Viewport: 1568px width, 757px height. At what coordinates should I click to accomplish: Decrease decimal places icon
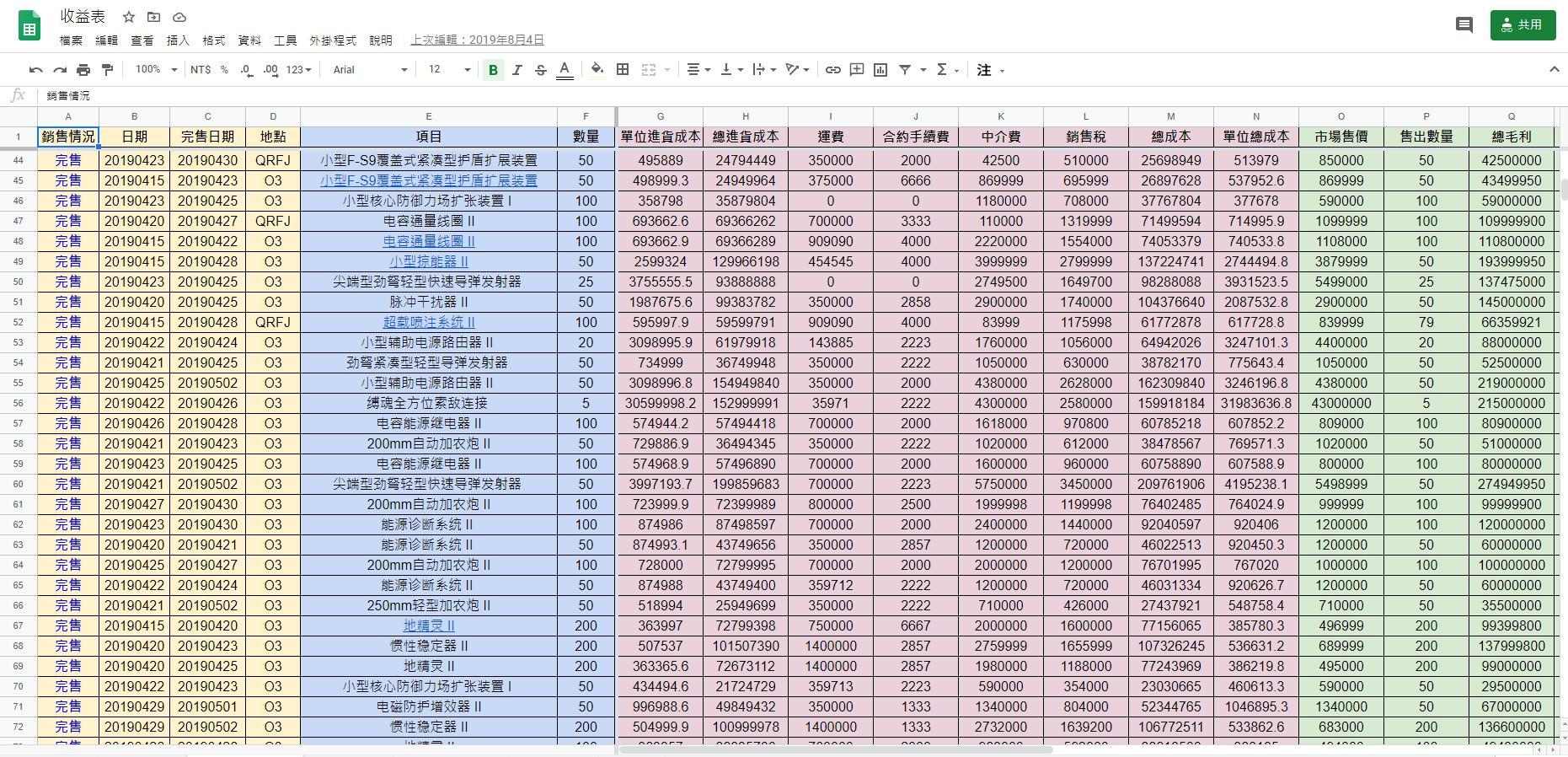point(247,70)
